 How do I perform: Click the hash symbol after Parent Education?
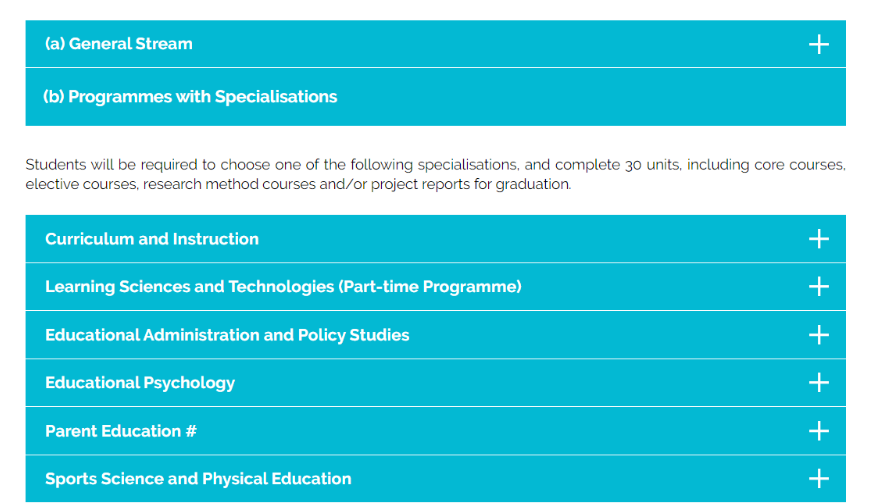coord(191,431)
